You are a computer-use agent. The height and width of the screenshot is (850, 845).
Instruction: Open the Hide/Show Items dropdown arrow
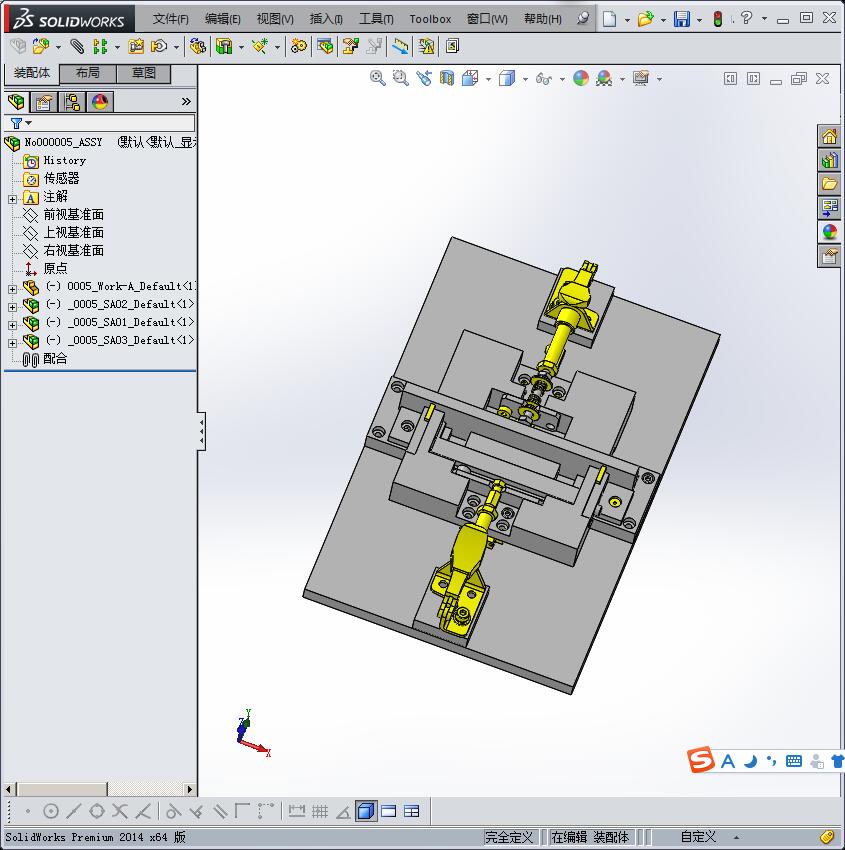click(x=562, y=79)
